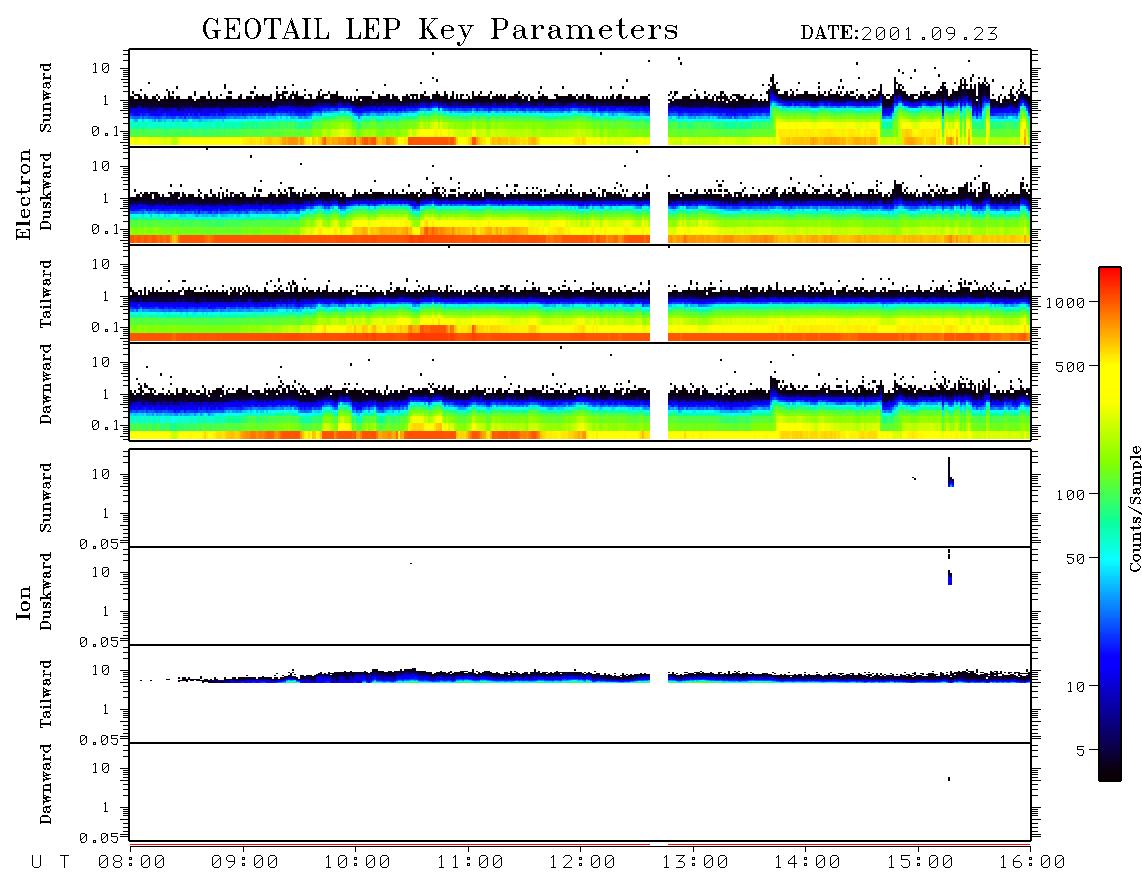
Task: Click the 13:00 time tick label
Action: tap(695, 862)
